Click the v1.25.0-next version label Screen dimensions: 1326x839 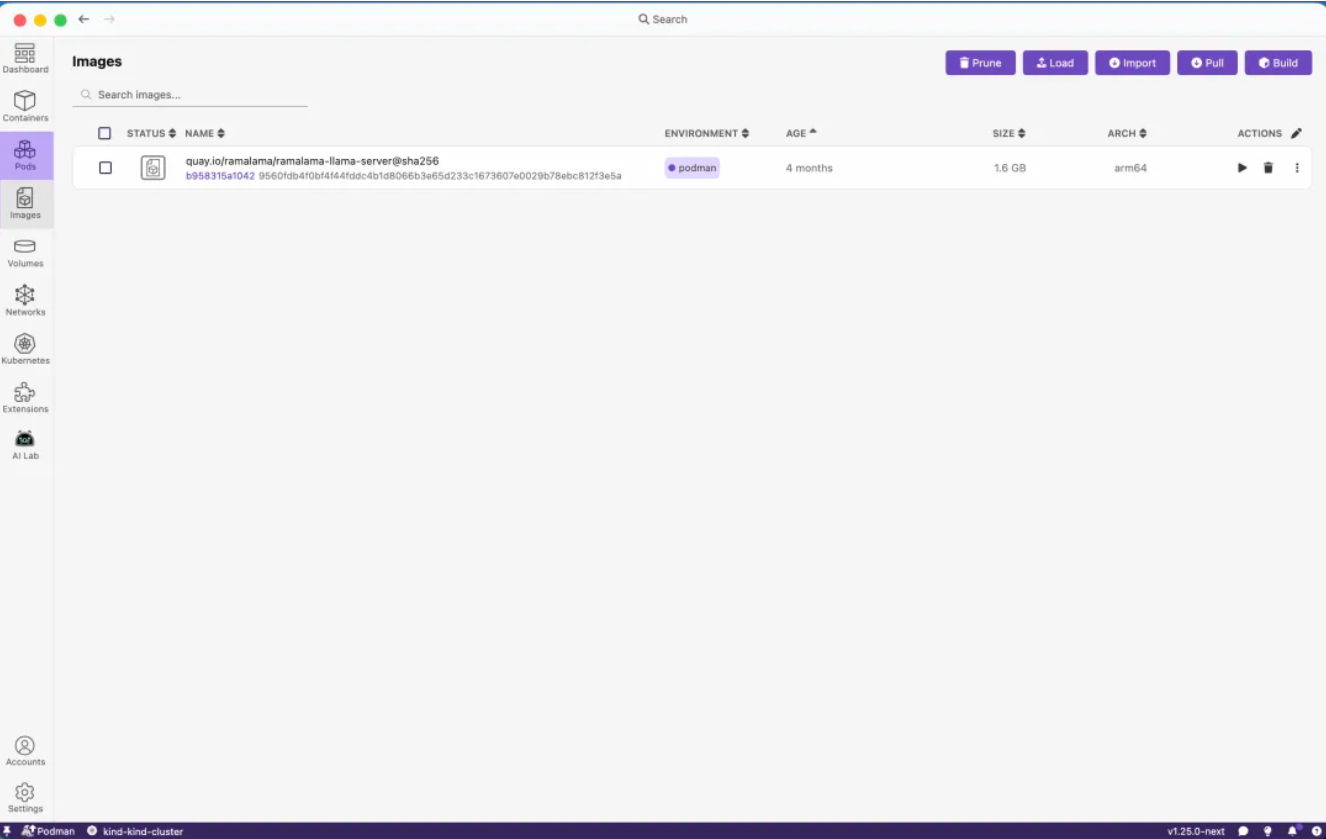click(x=1196, y=831)
